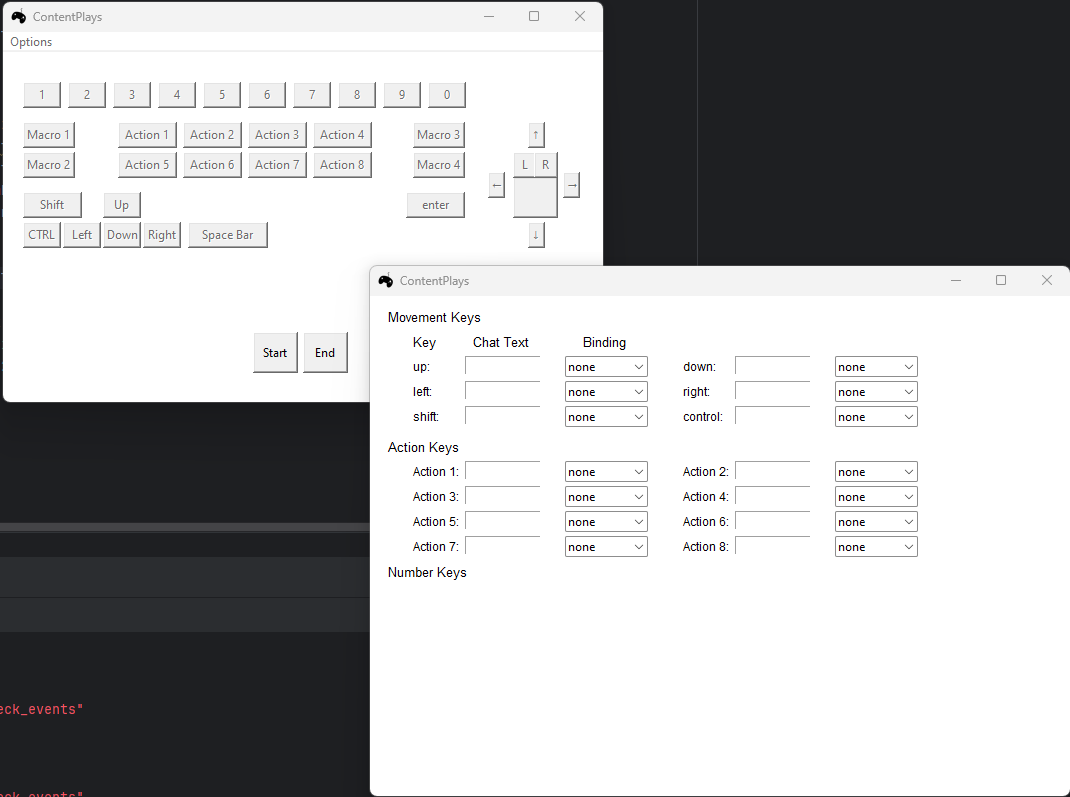This screenshot has width=1070, height=797.
Task: Focus the shift chat text field
Action: (503, 416)
